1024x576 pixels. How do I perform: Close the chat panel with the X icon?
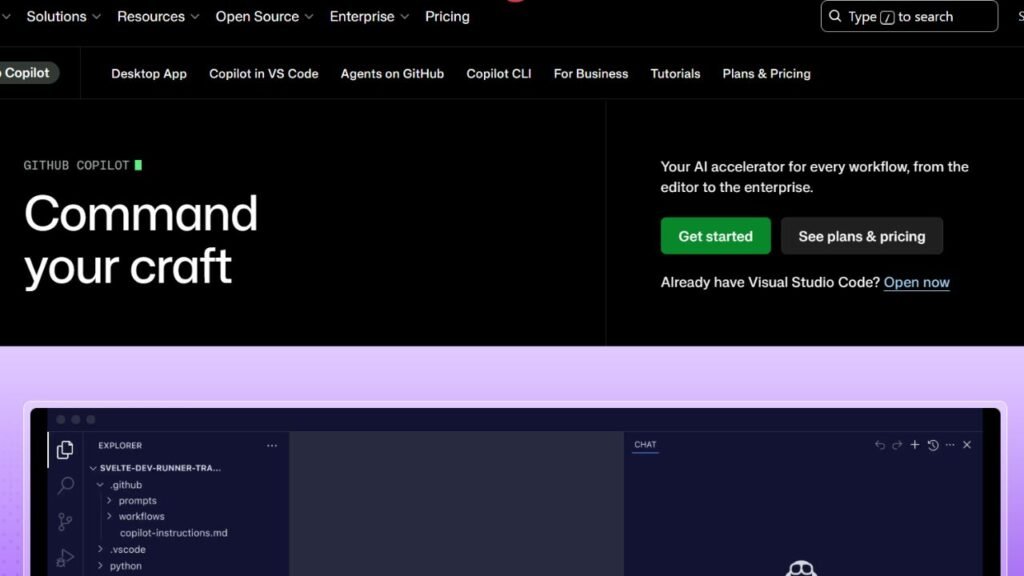pos(967,445)
